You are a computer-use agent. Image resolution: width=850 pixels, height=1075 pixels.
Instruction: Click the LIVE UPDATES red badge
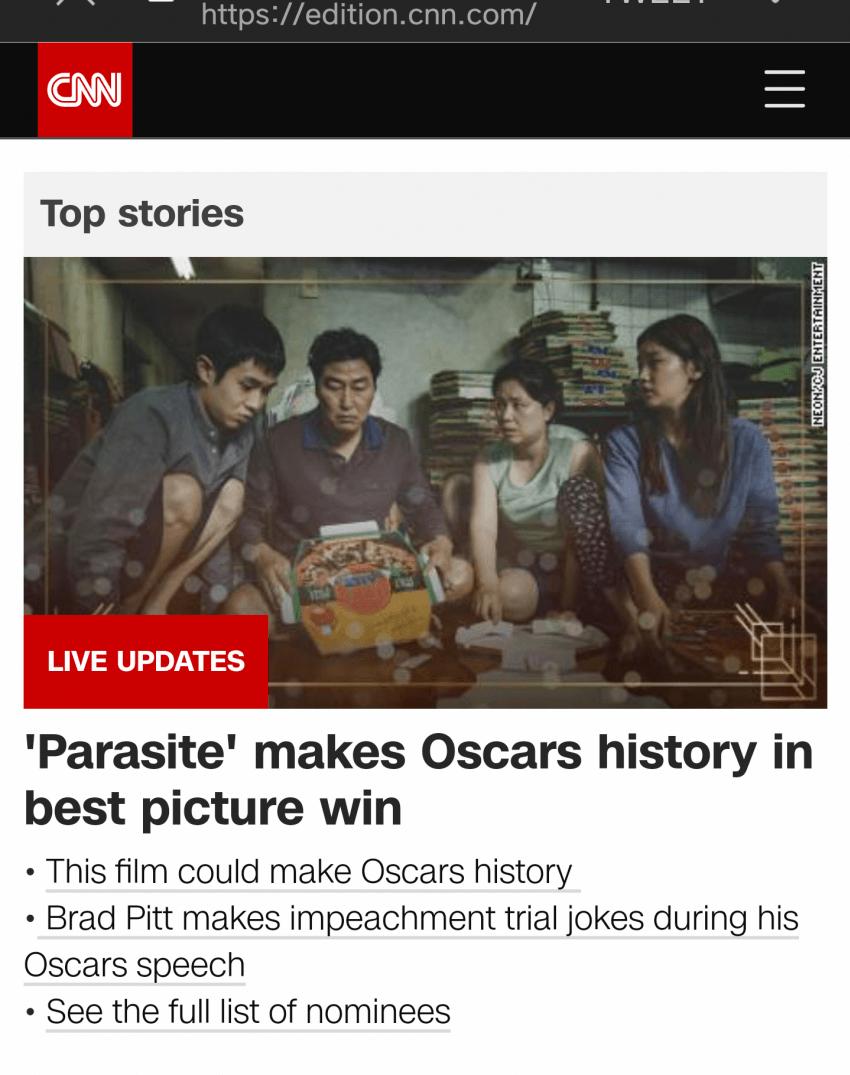click(146, 662)
